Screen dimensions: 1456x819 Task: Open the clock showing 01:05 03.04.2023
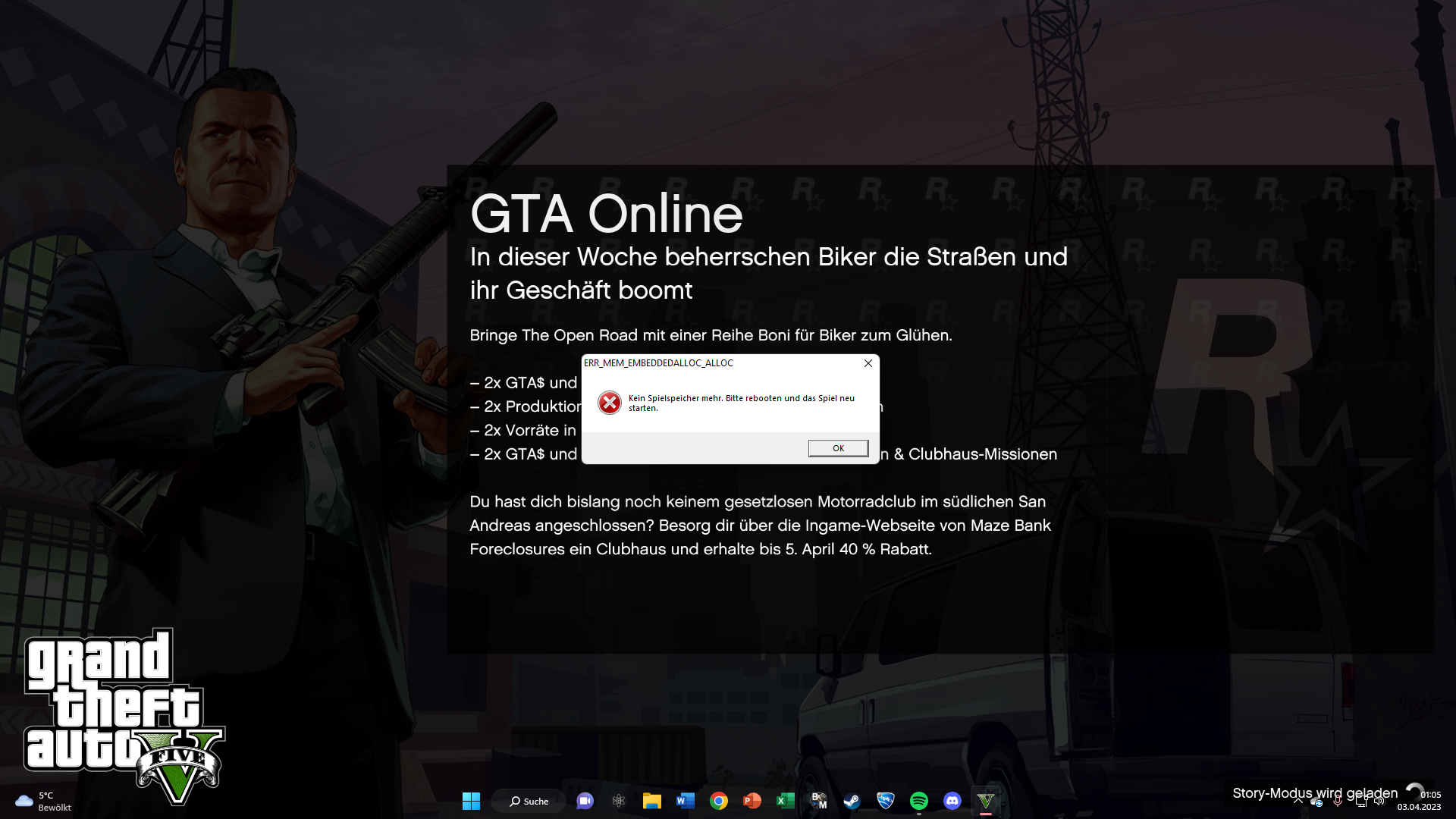click(1419, 801)
